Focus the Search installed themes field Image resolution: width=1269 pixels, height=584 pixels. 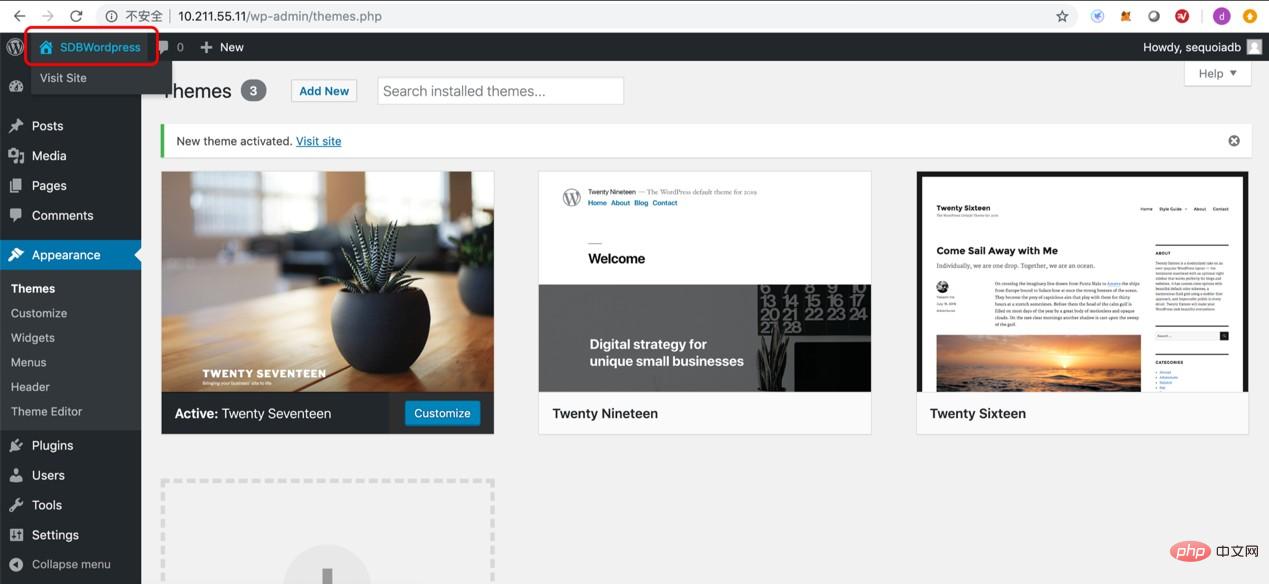click(500, 91)
